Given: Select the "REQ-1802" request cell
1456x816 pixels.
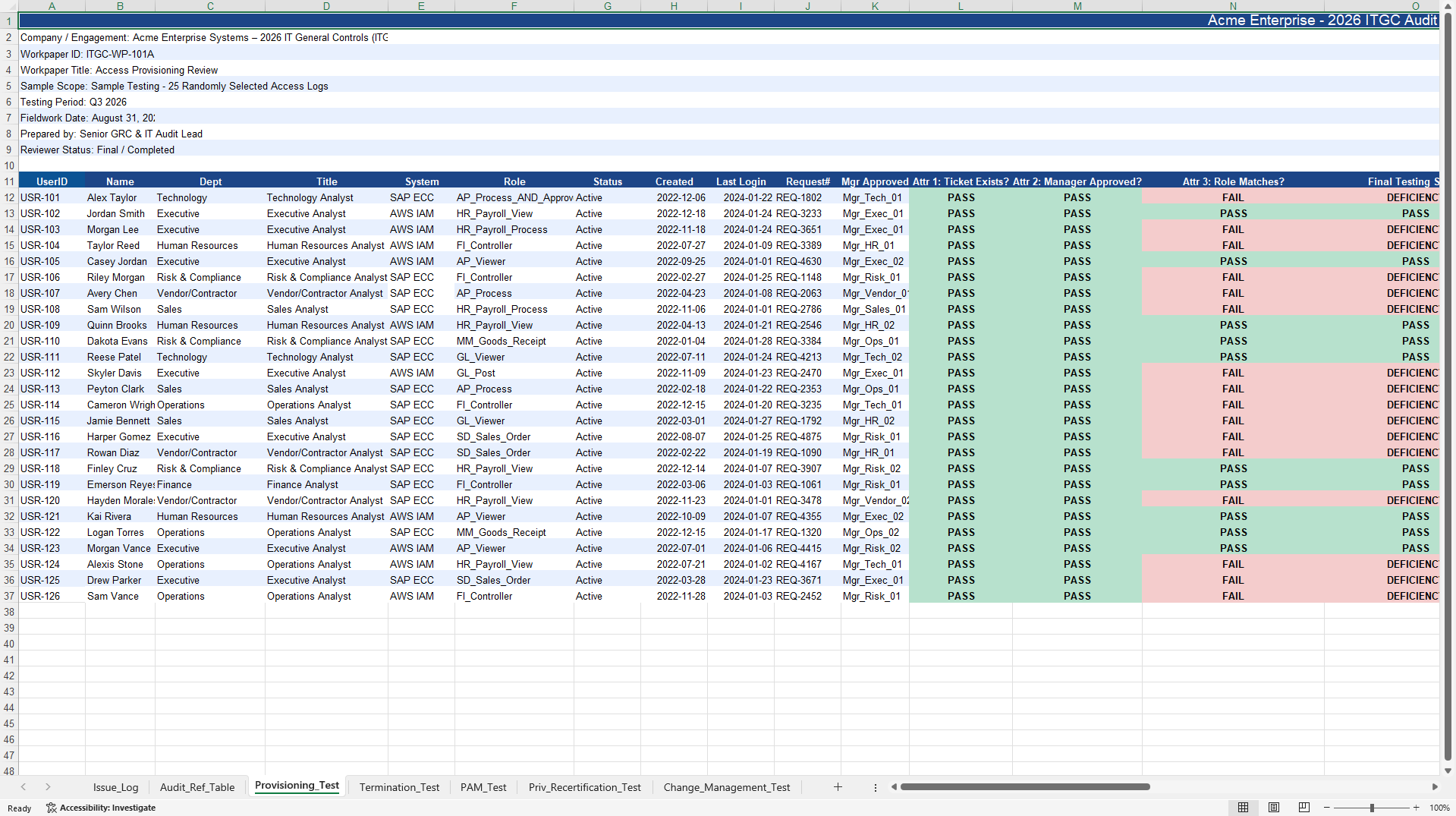Looking at the screenshot, I should 807,197.
